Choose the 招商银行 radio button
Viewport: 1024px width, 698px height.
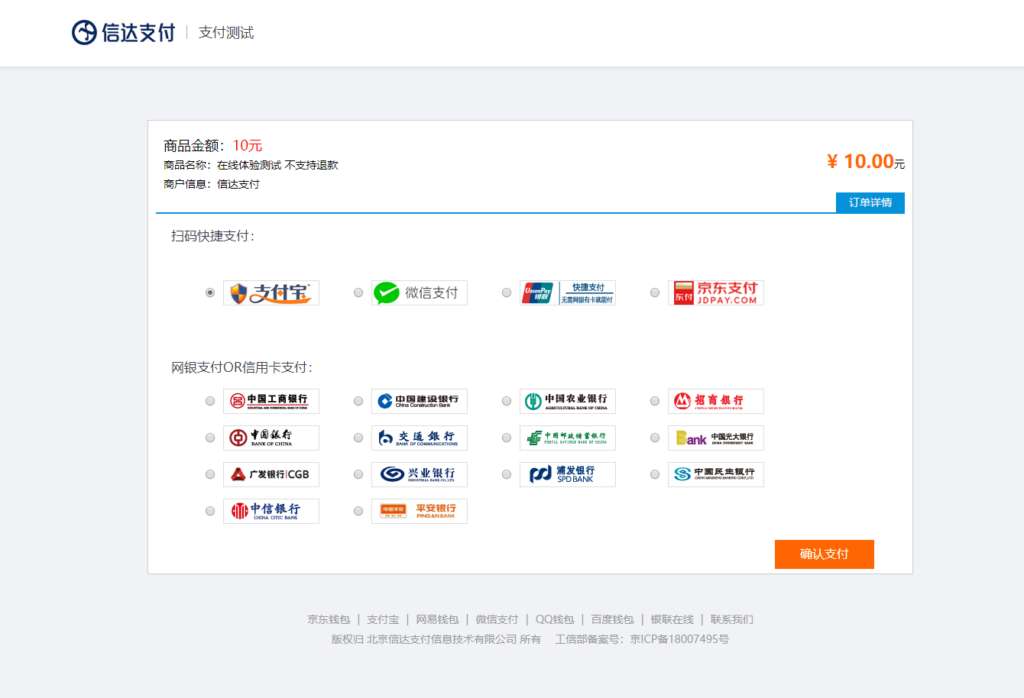click(x=654, y=401)
